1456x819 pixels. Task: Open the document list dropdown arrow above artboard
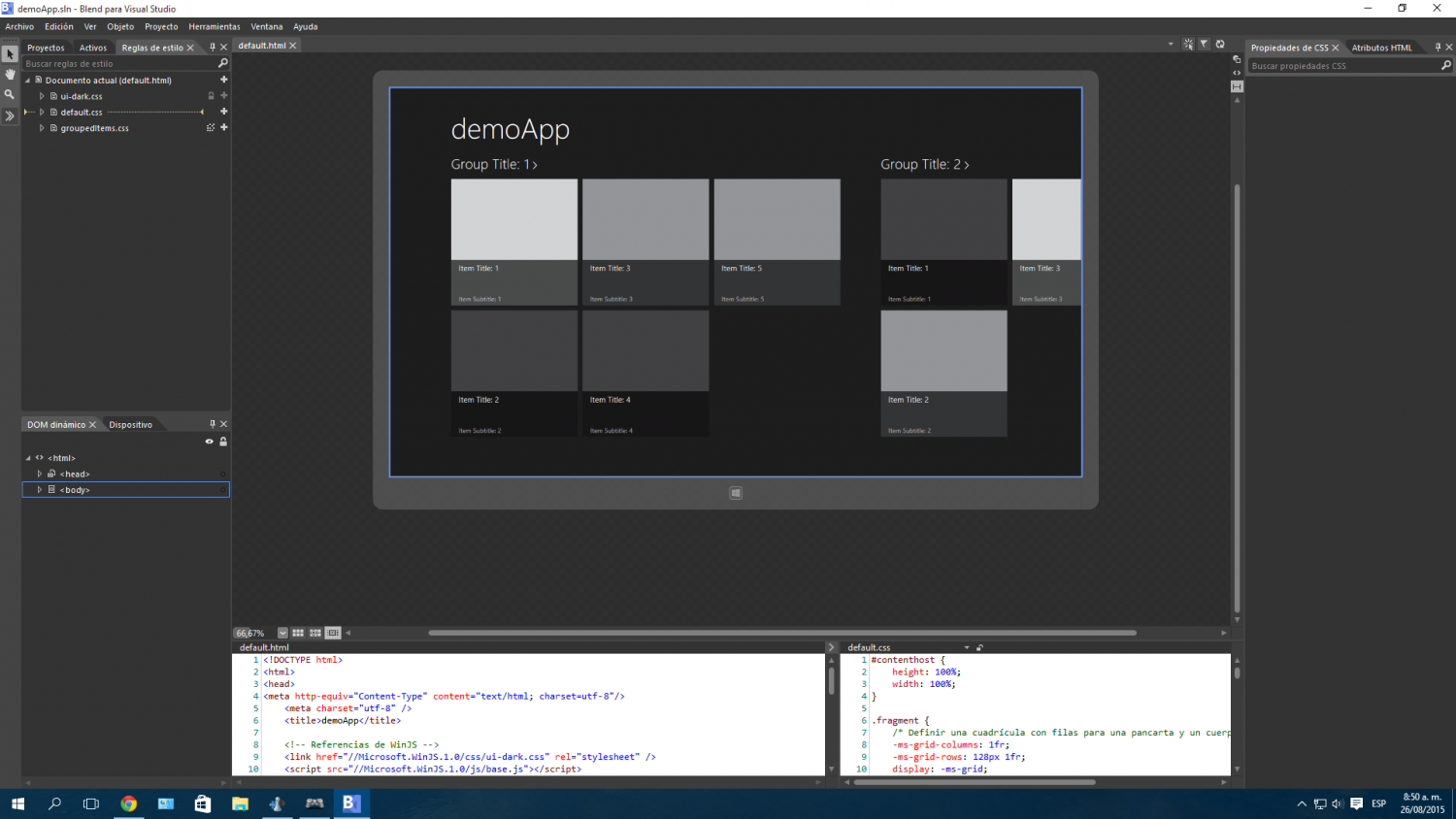(x=1171, y=45)
